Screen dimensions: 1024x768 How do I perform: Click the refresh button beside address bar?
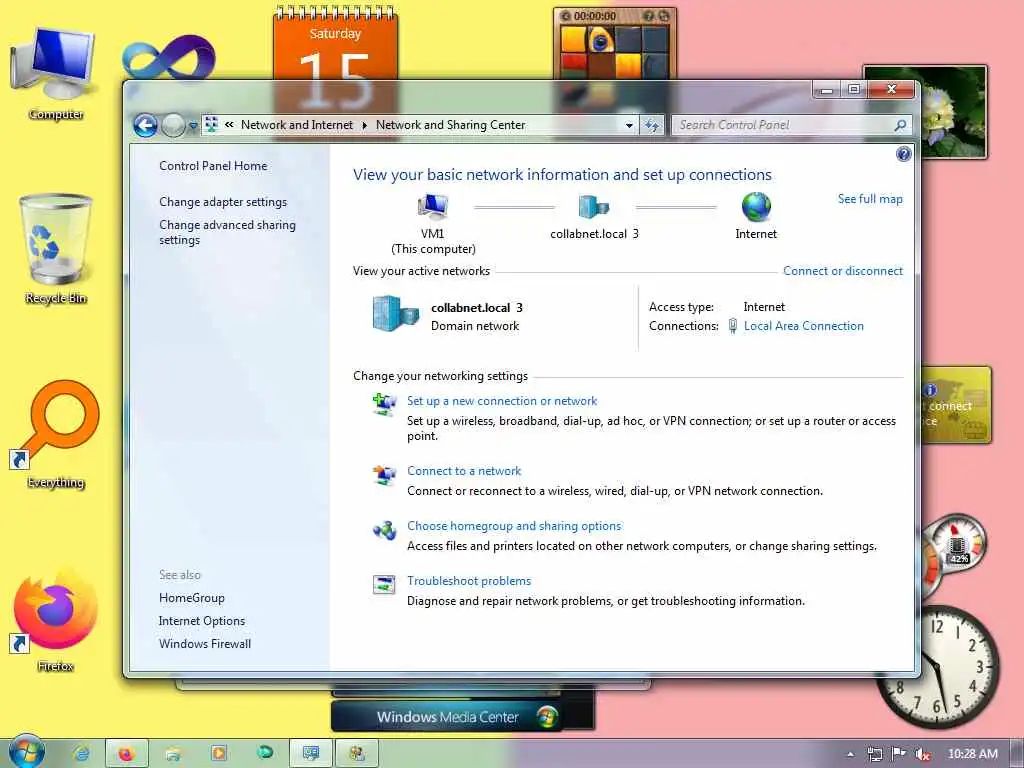coord(652,125)
